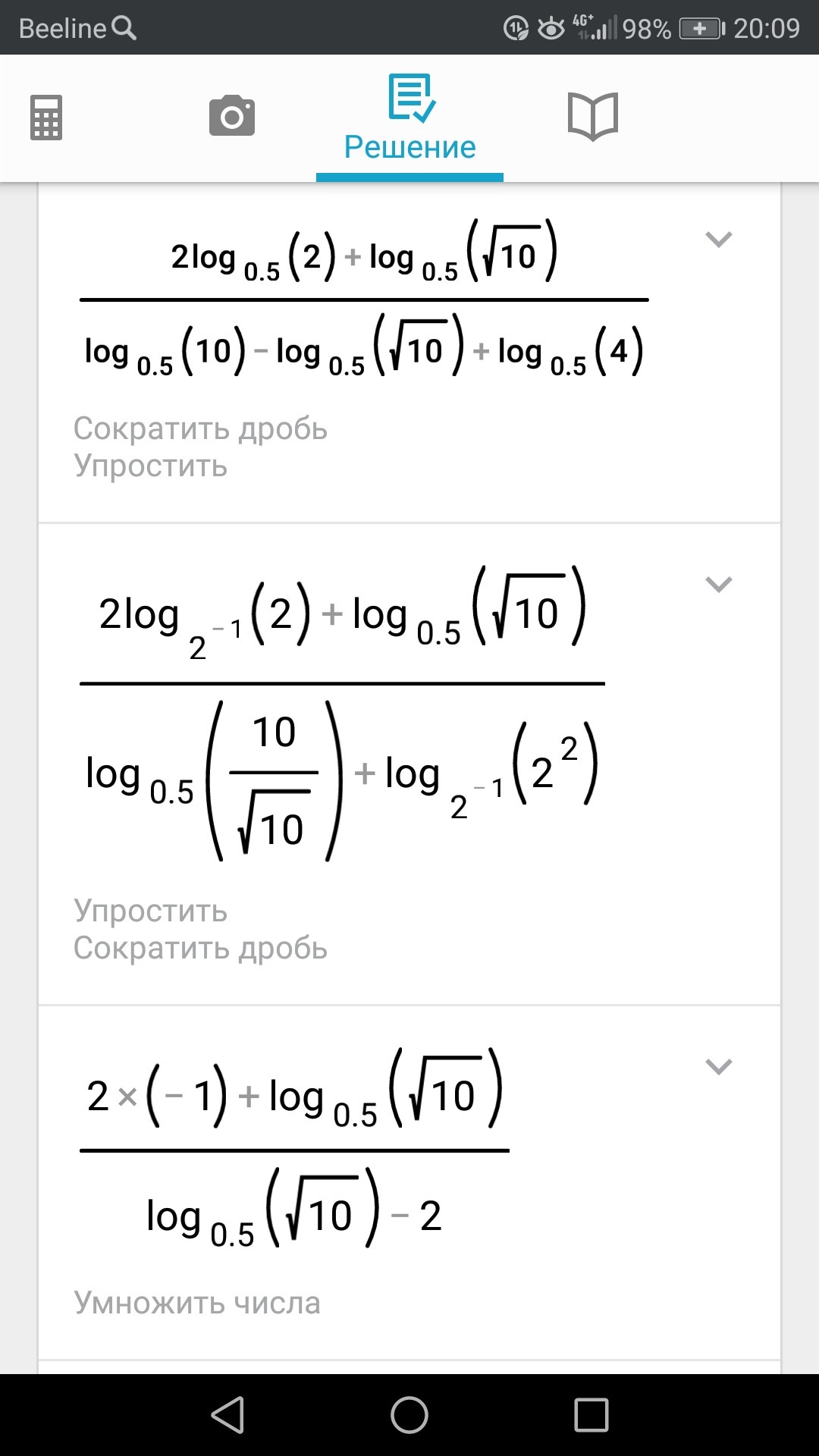Tap the Android recent apps square
The width and height of the screenshot is (819, 1456).
[x=591, y=1415]
